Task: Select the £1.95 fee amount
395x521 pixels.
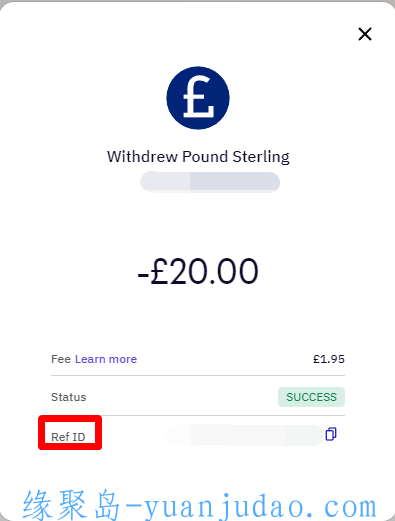Action: pos(329,359)
